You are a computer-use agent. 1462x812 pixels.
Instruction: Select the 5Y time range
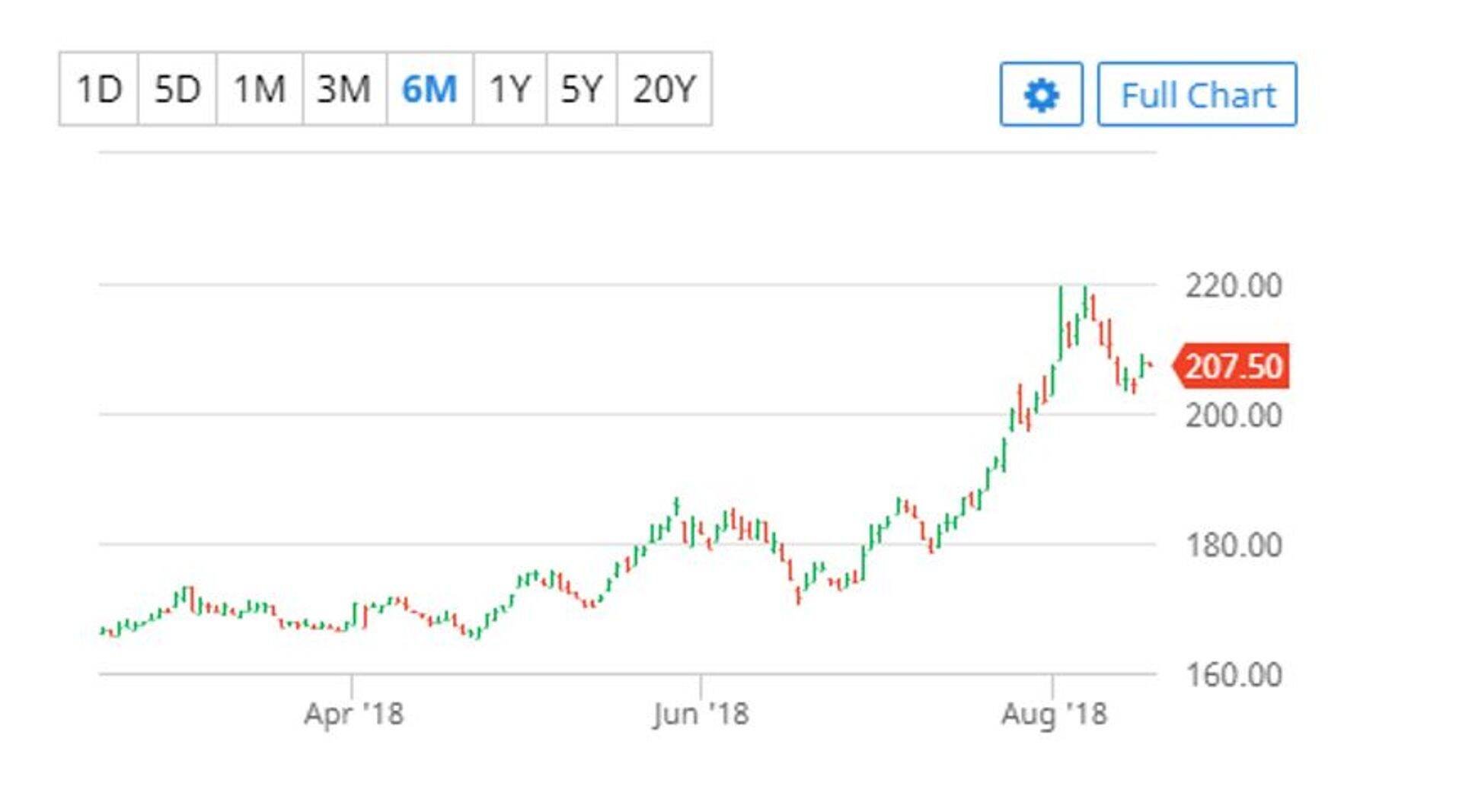tap(581, 89)
